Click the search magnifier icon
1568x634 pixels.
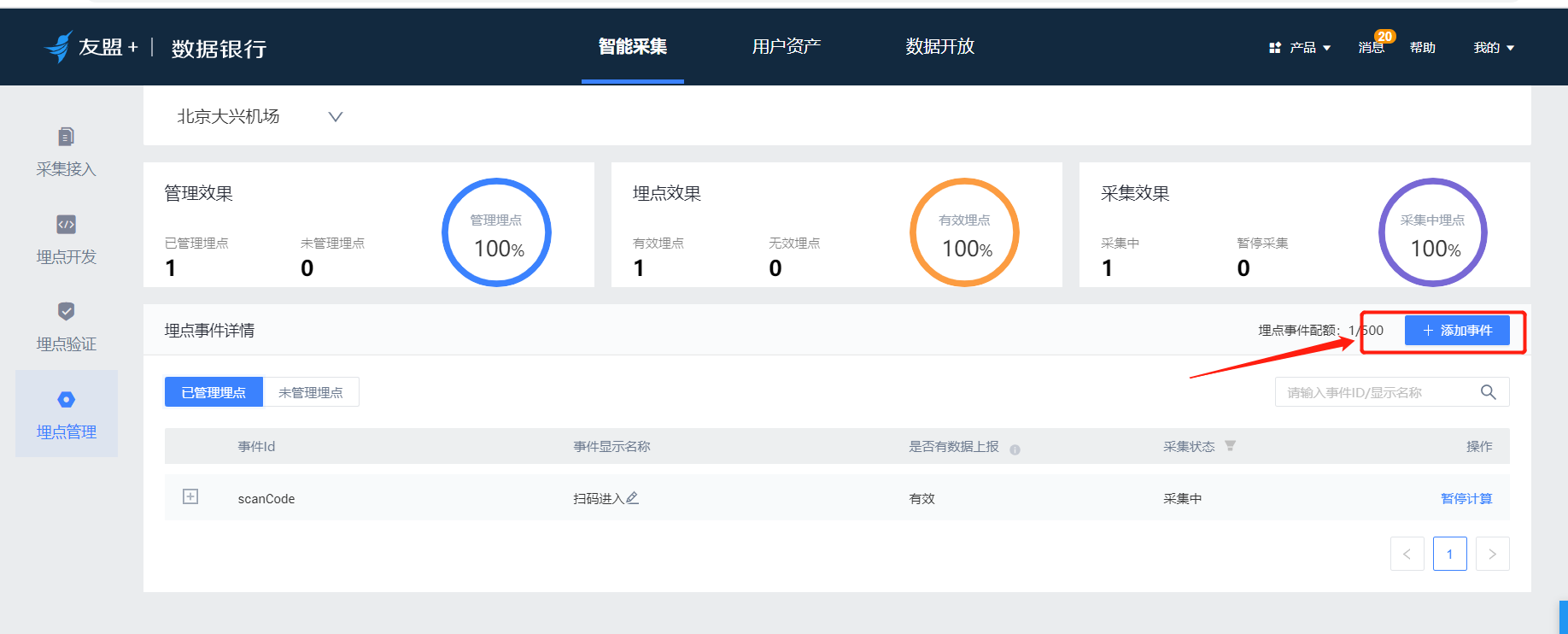pos(1488,392)
